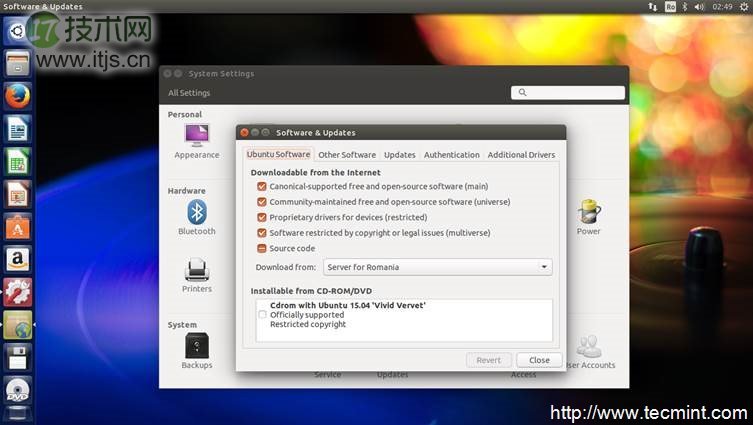Image resolution: width=753 pixels, height=425 pixels.
Task: Close Software & Updates via red titlebar button
Action: point(244,133)
